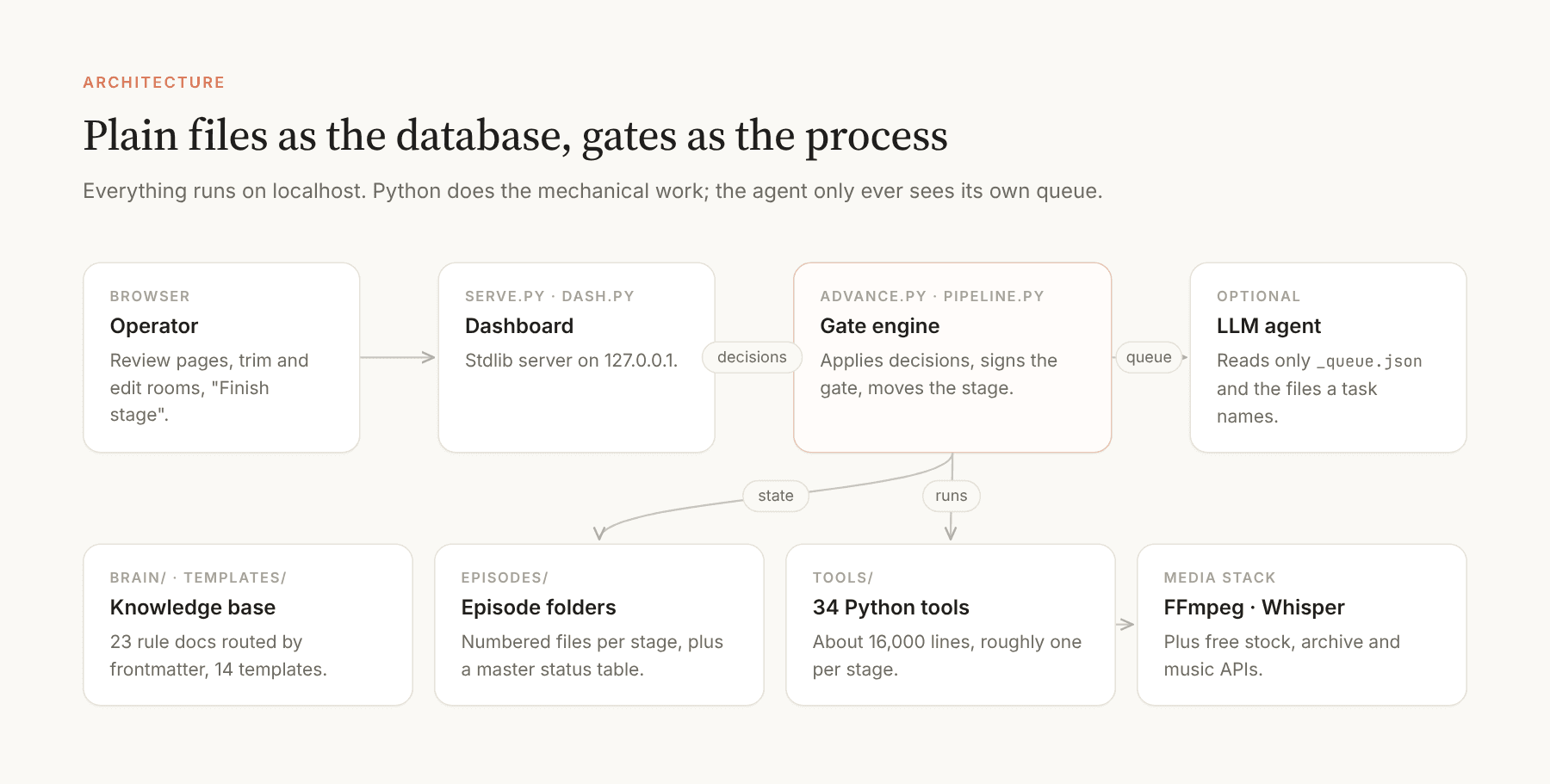Click the BROWSER label on the Operator card
The image size is (1550, 784).
pyautogui.click(x=150, y=296)
